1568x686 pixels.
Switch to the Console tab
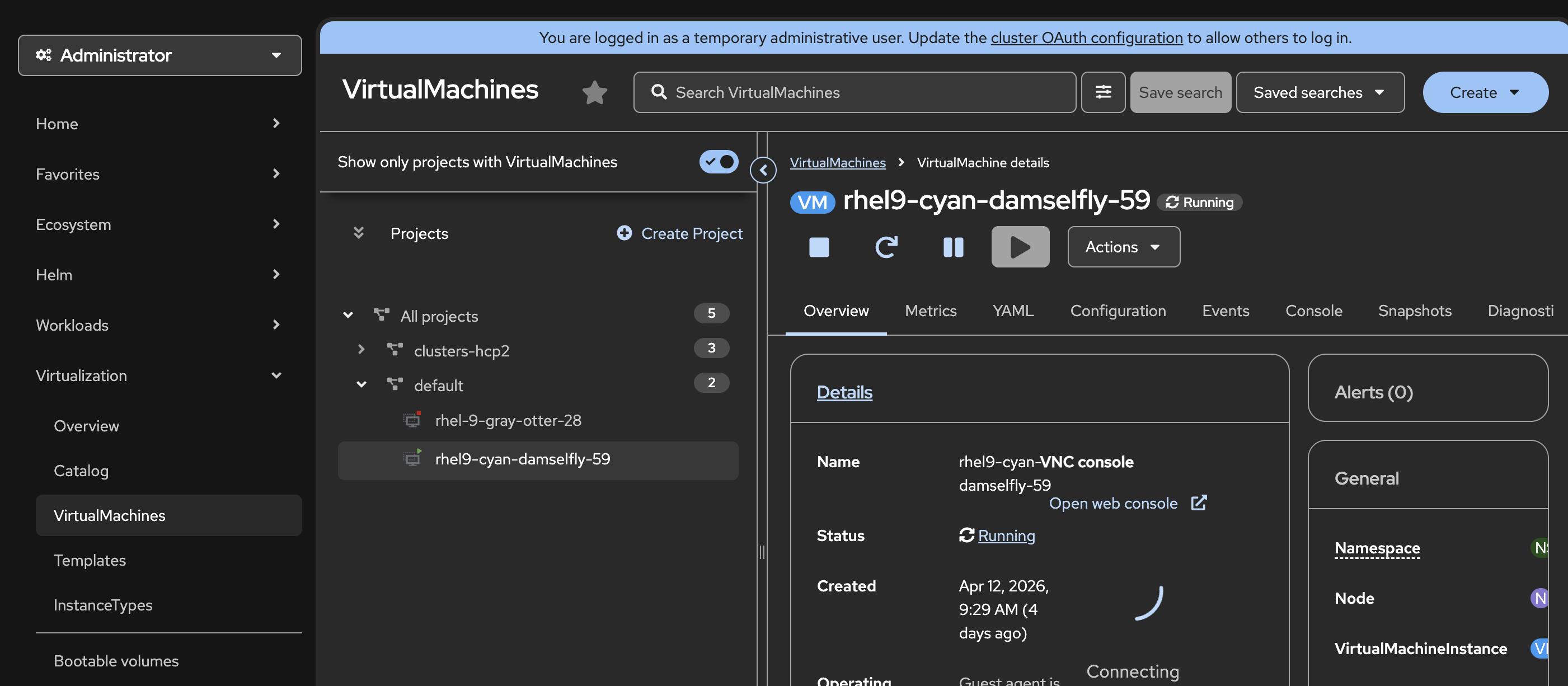(1313, 311)
